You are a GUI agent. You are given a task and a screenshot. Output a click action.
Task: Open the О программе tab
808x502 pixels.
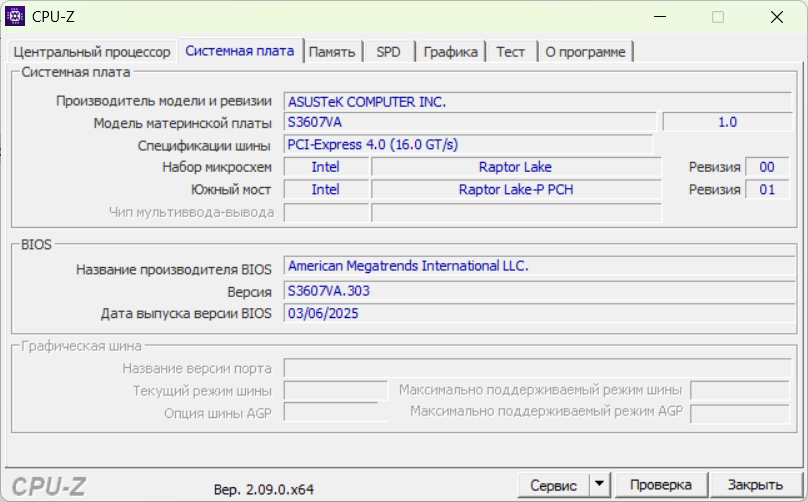pyautogui.click(x=585, y=52)
